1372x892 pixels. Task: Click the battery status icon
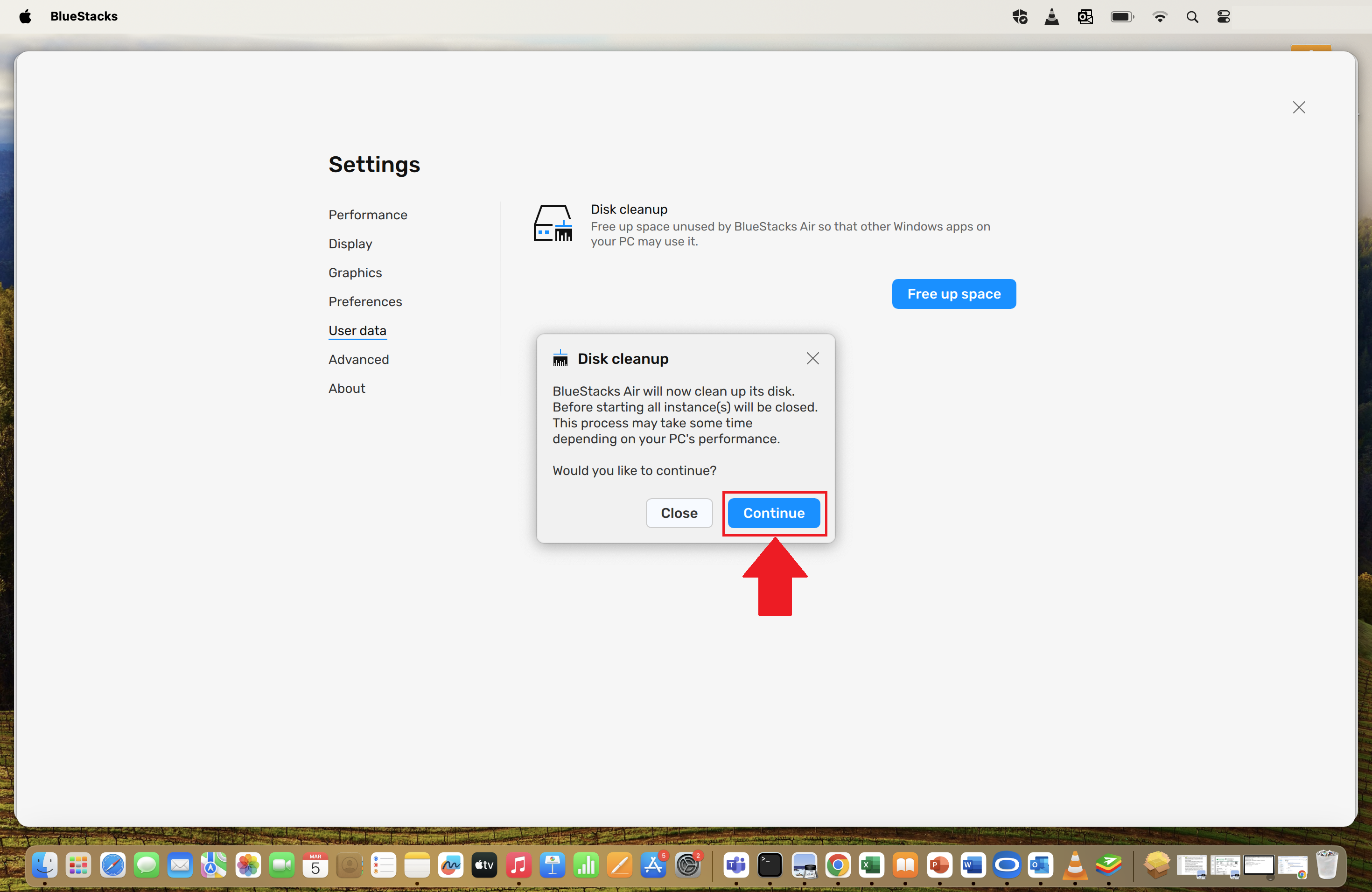[x=1122, y=17]
